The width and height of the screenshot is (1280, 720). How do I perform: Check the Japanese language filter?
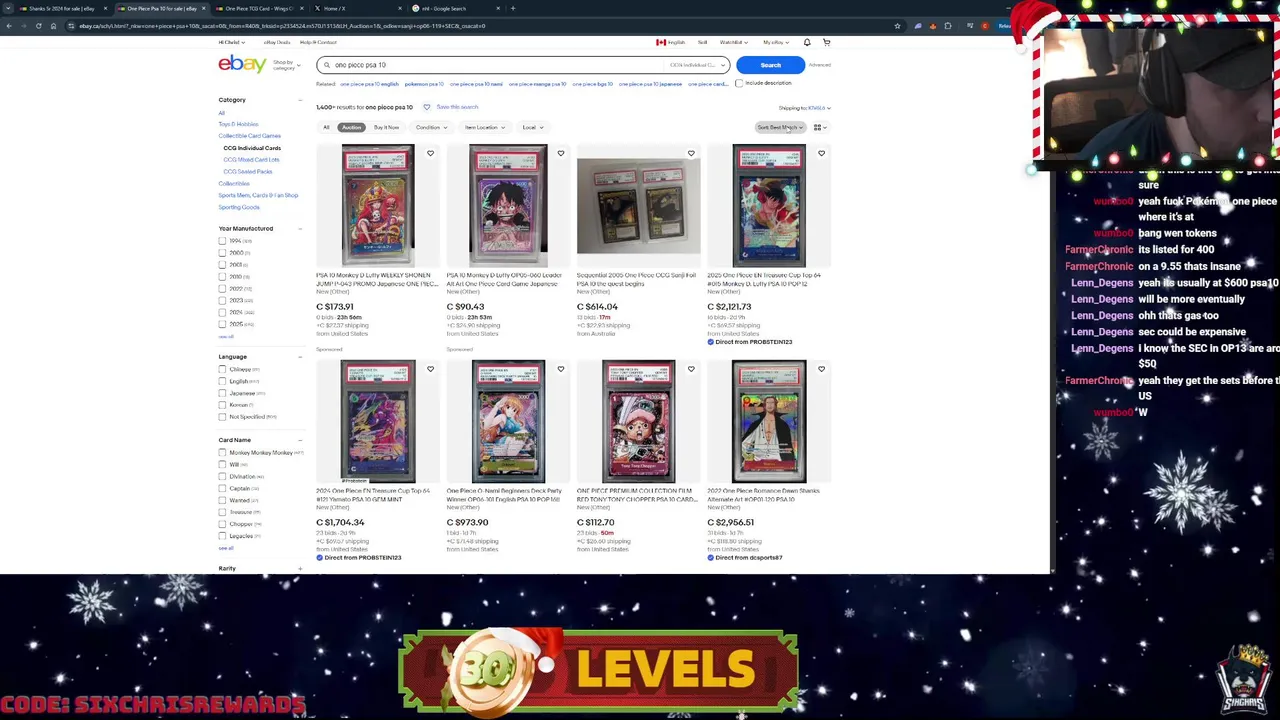pyautogui.click(x=222, y=393)
